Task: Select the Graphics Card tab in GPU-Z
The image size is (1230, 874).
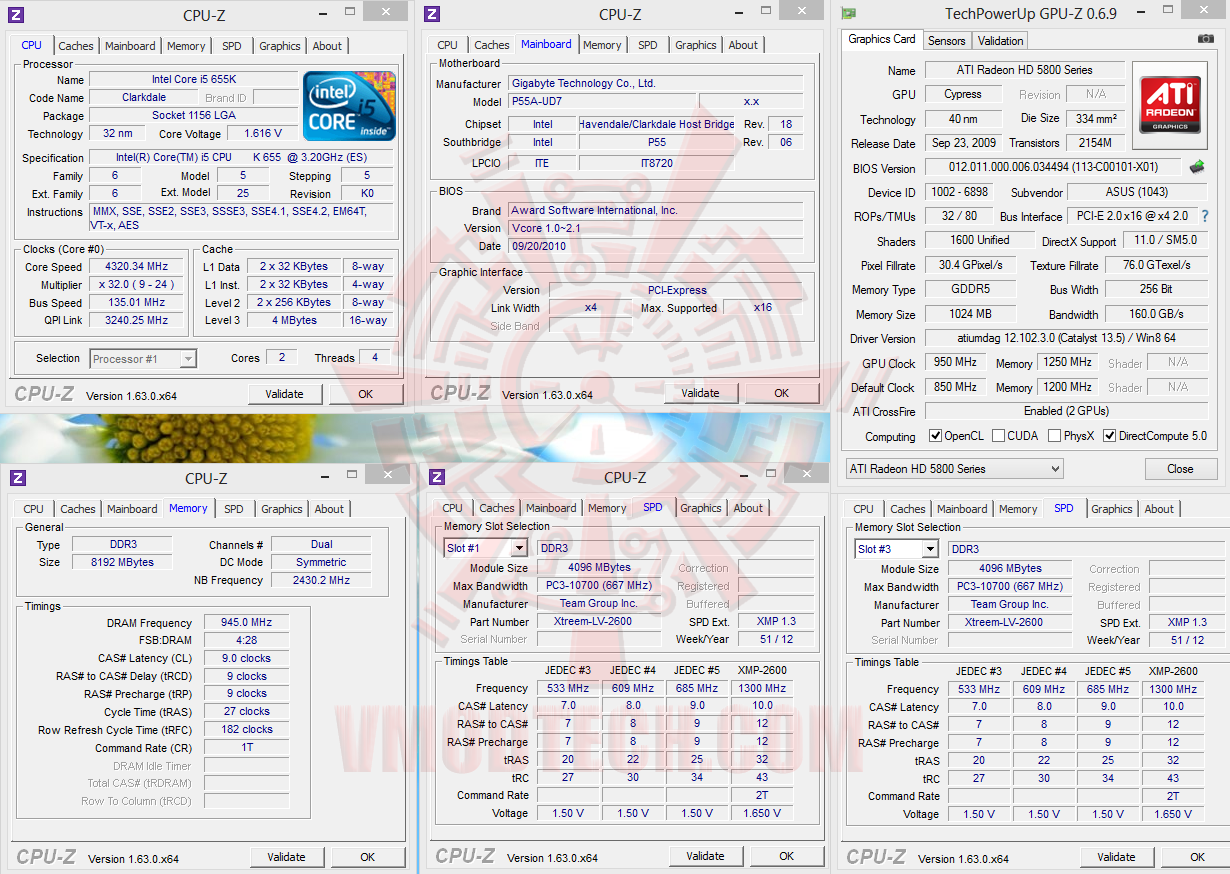Action: pyautogui.click(x=882, y=39)
